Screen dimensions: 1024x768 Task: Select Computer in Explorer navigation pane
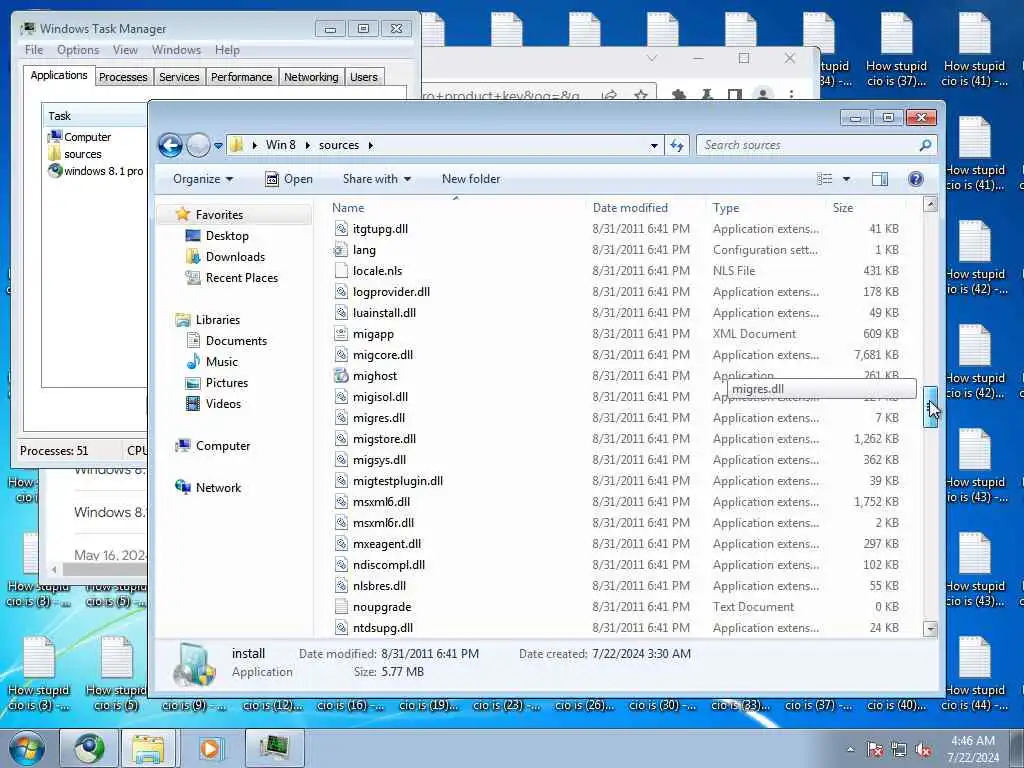point(223,446)
